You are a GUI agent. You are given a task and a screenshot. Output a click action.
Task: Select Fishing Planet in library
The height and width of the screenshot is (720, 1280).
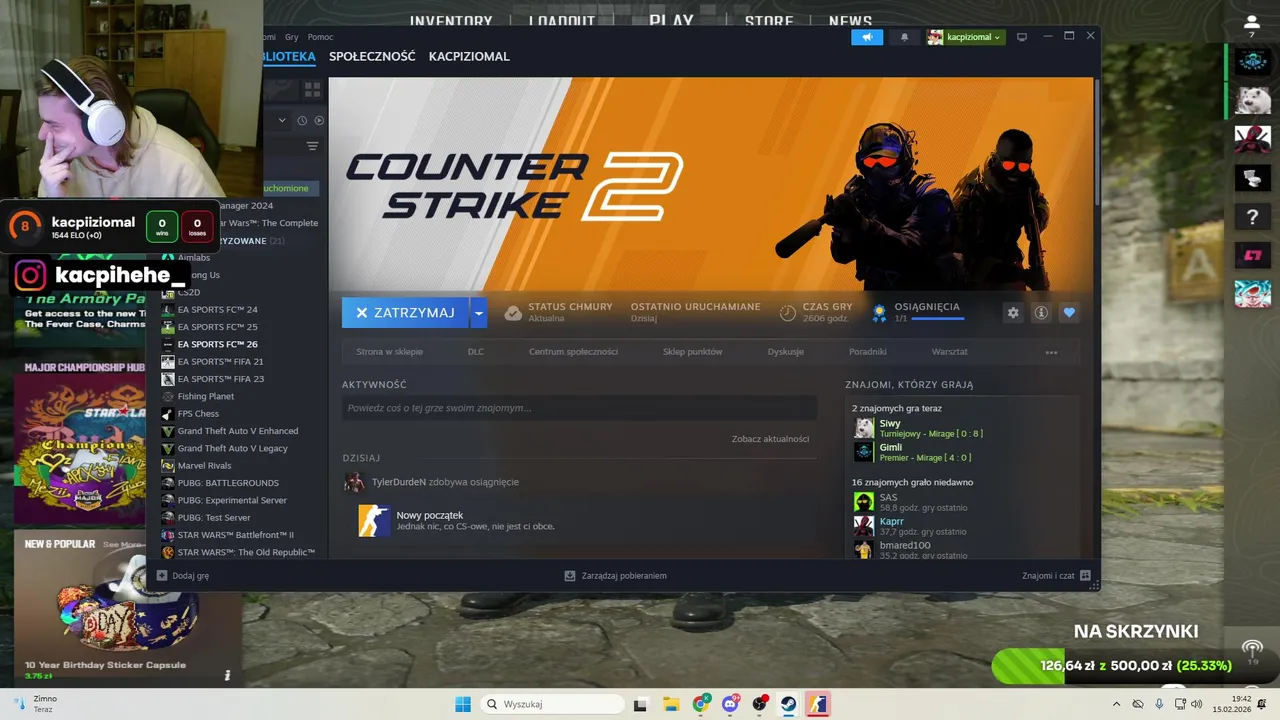[x=205, y=396]
